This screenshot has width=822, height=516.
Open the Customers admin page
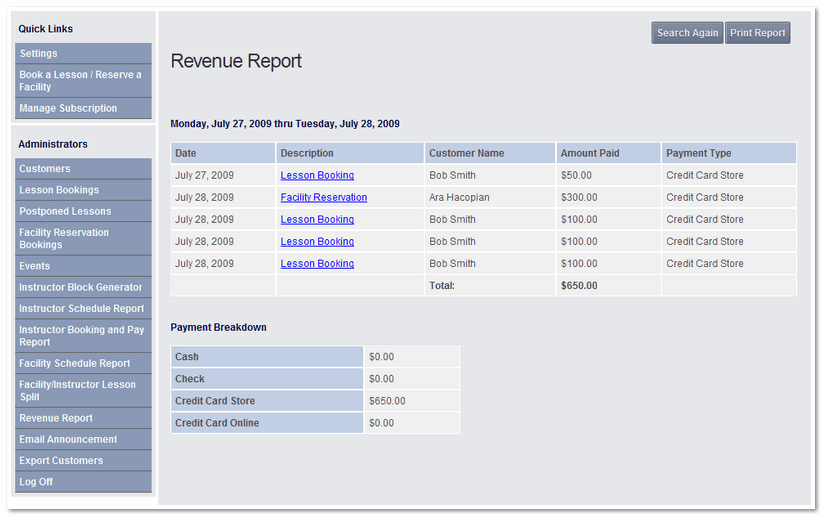pyautogui.click(x=83, y=169)
